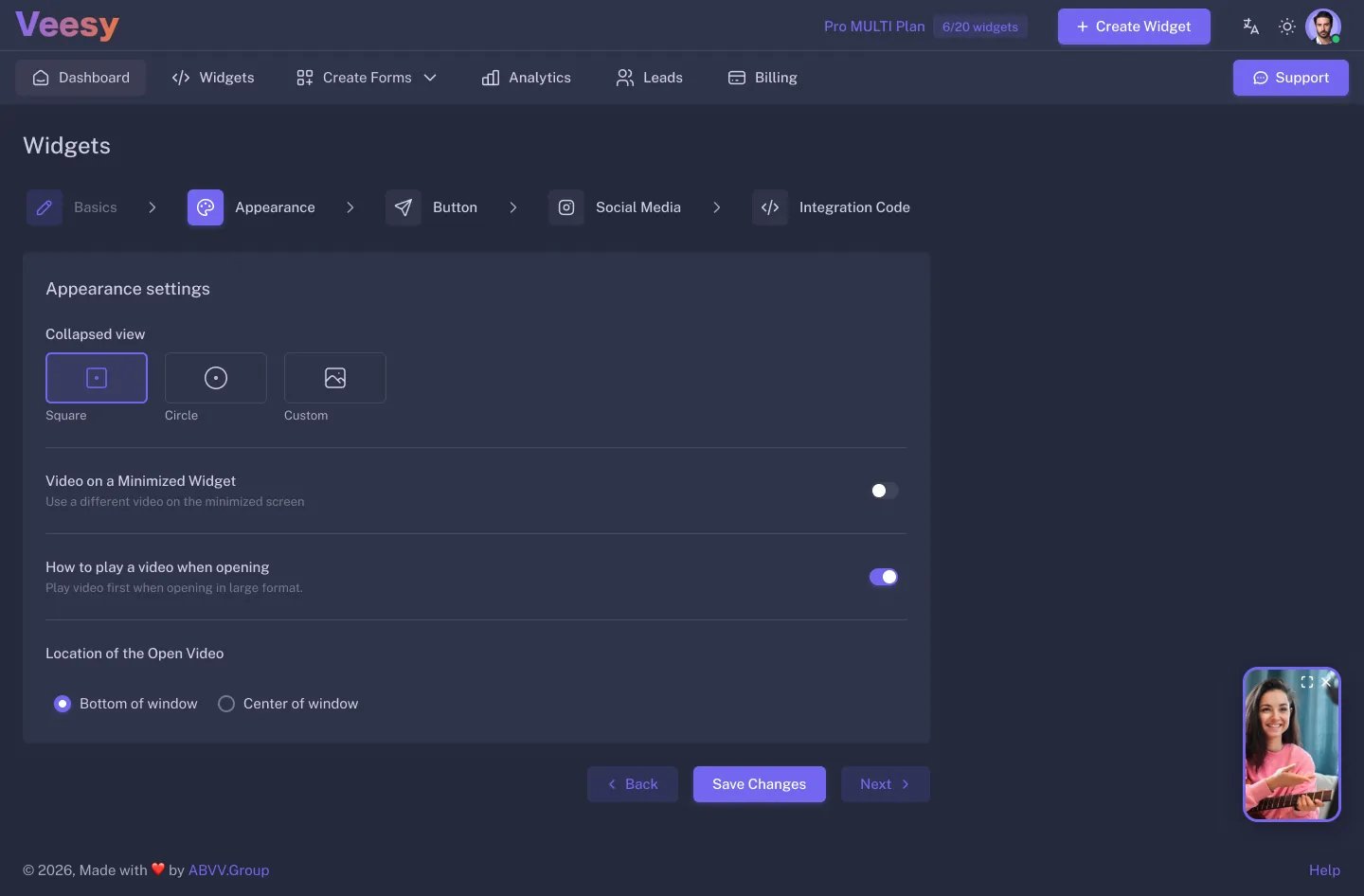The width and height of the screenshot is (1364, 896).
Task: Select the Square collapsed view
Action: tap(97, 378)
